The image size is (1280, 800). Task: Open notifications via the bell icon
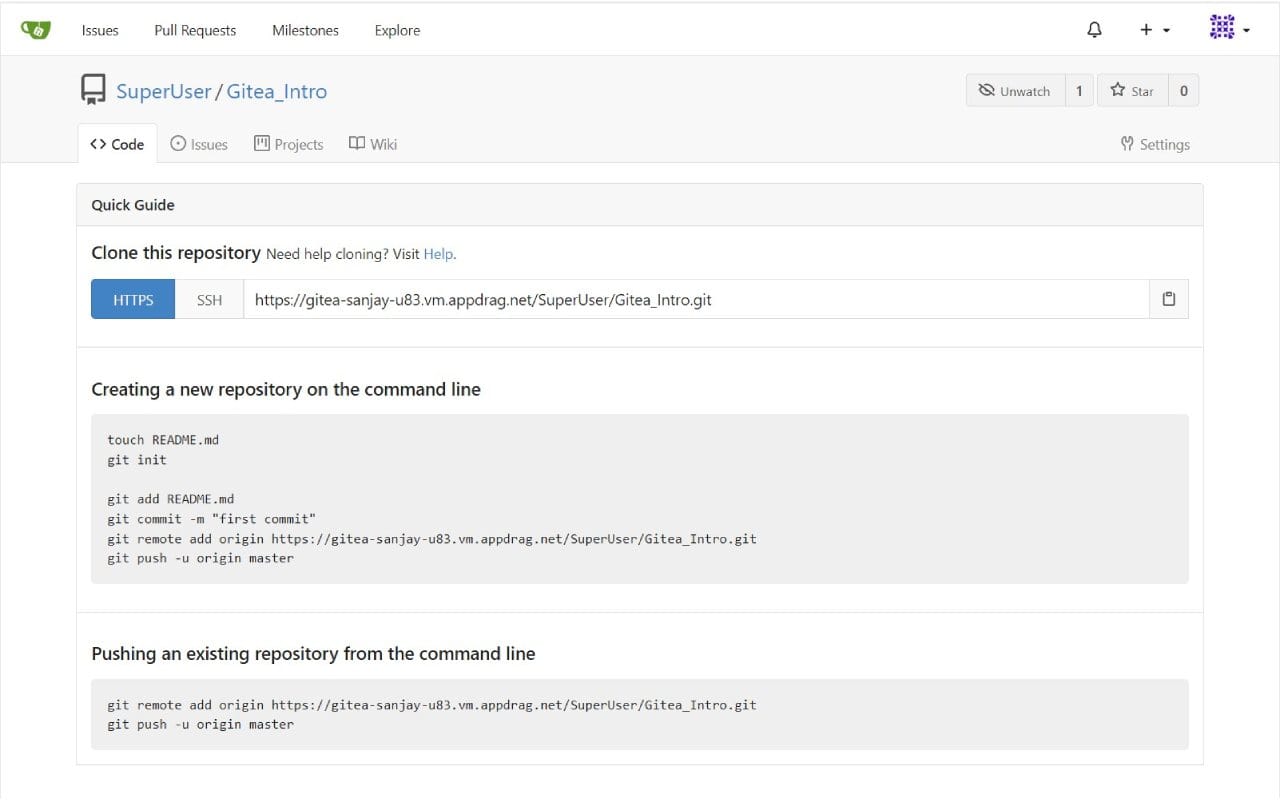coord(1094,29)
